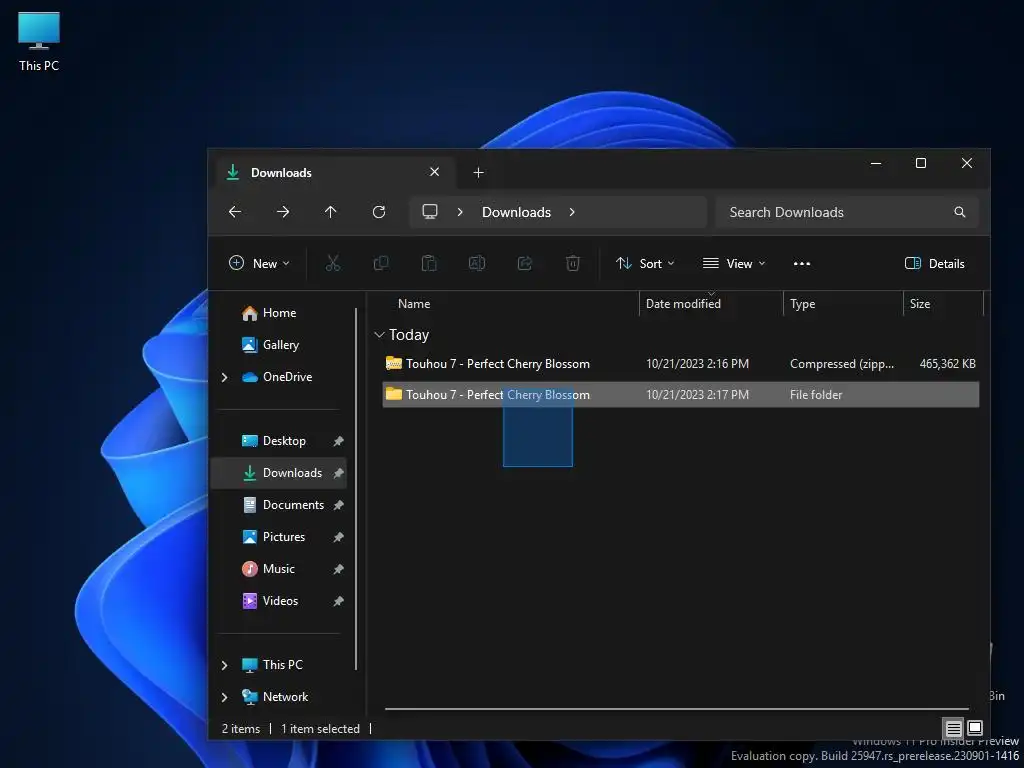Screen dimensions: 1024x768
Task: Refresh the Downloads folder
Action: coord(379,212)
